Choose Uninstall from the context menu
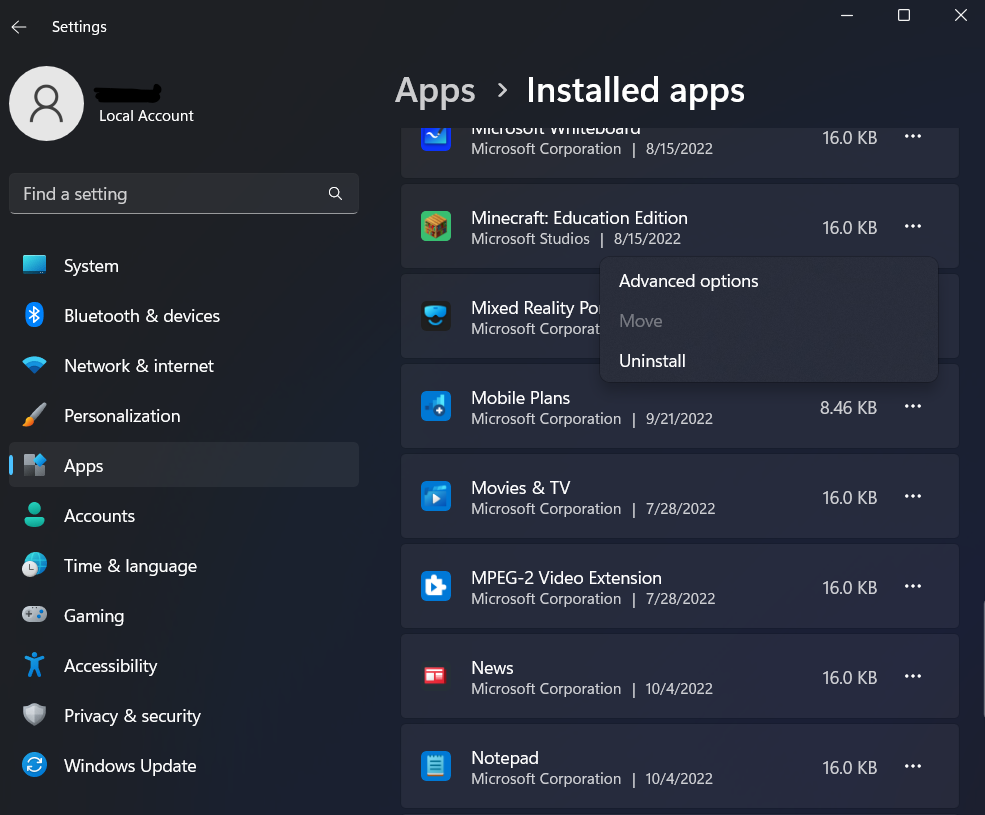The width and height of the screenshot is (985, 815). point(652,361)
